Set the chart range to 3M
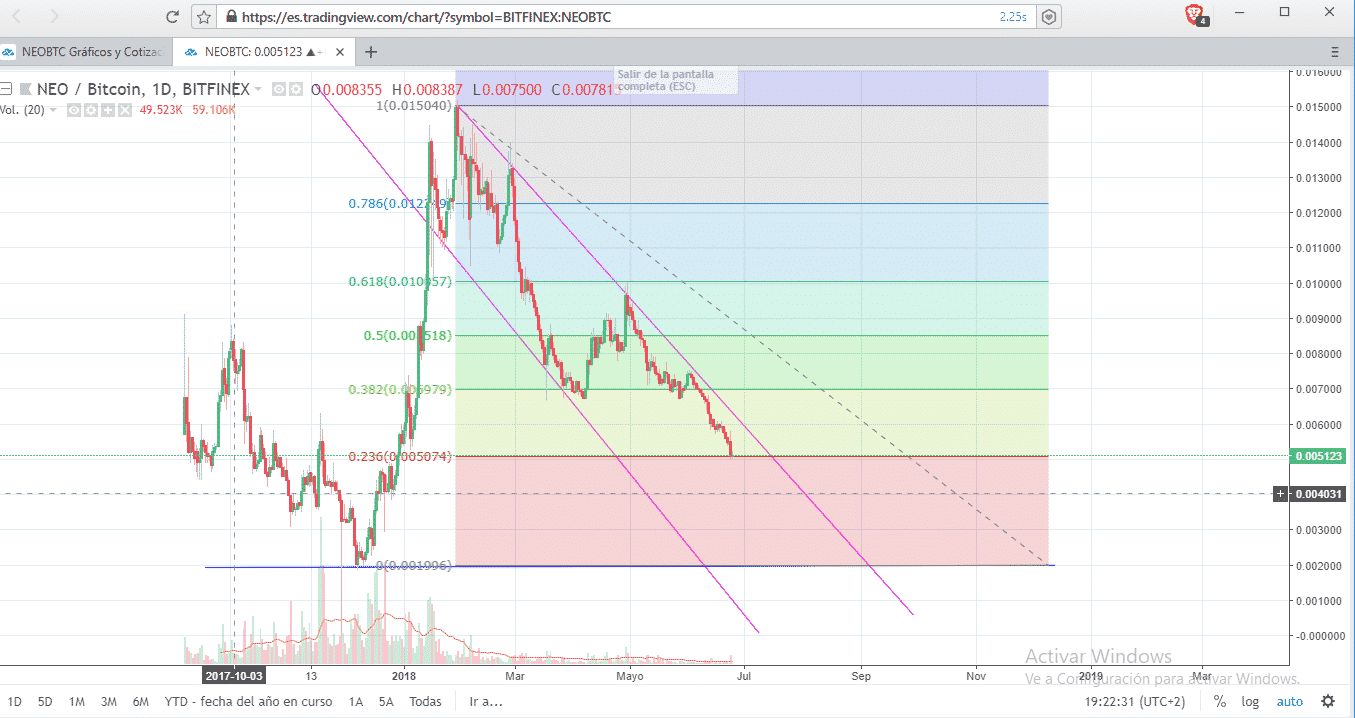The width and height of the screenshot is (1355, 718). click(109, 701)
